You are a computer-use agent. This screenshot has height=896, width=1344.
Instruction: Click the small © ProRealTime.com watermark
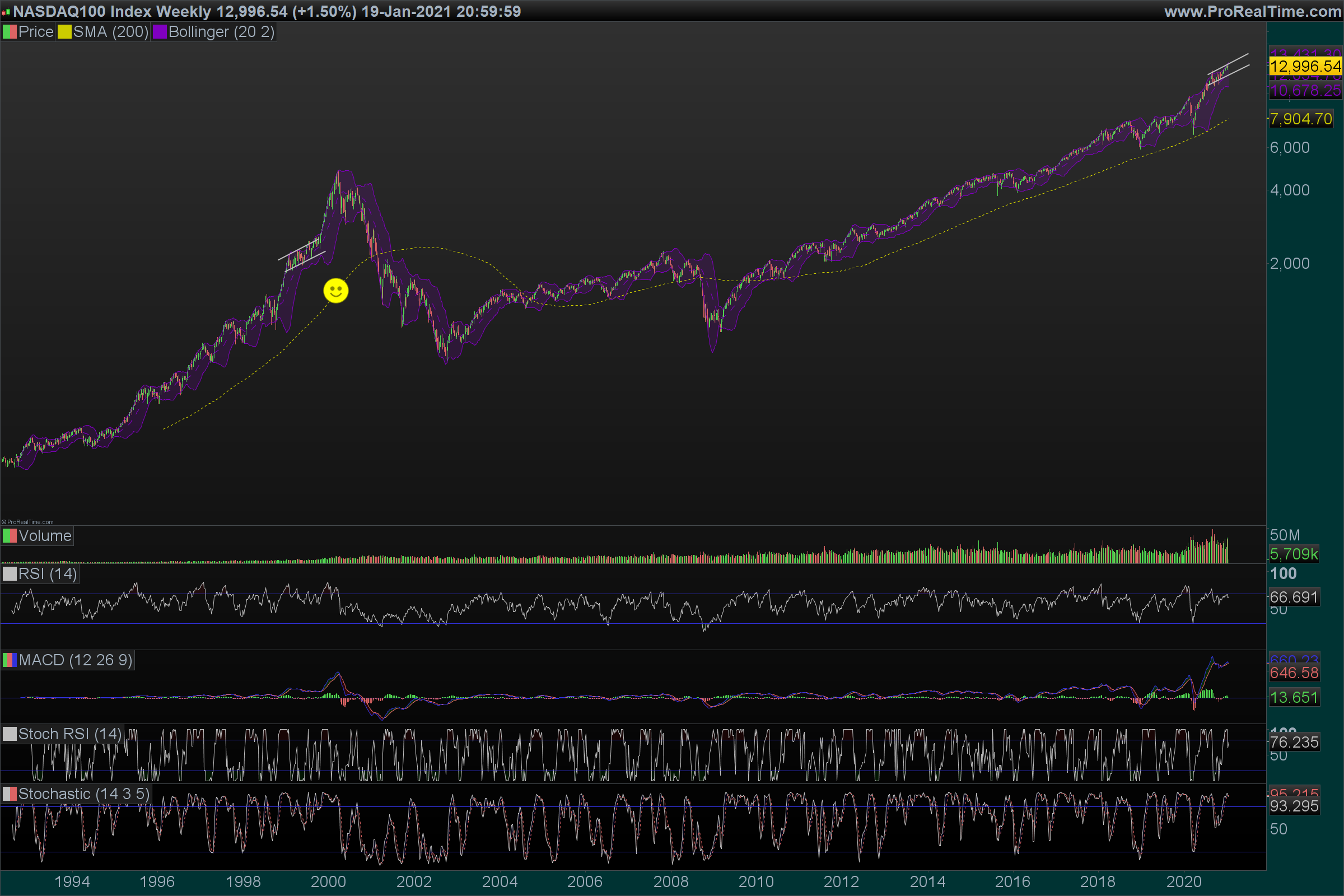pyautogui.click(x=27, y=522)
